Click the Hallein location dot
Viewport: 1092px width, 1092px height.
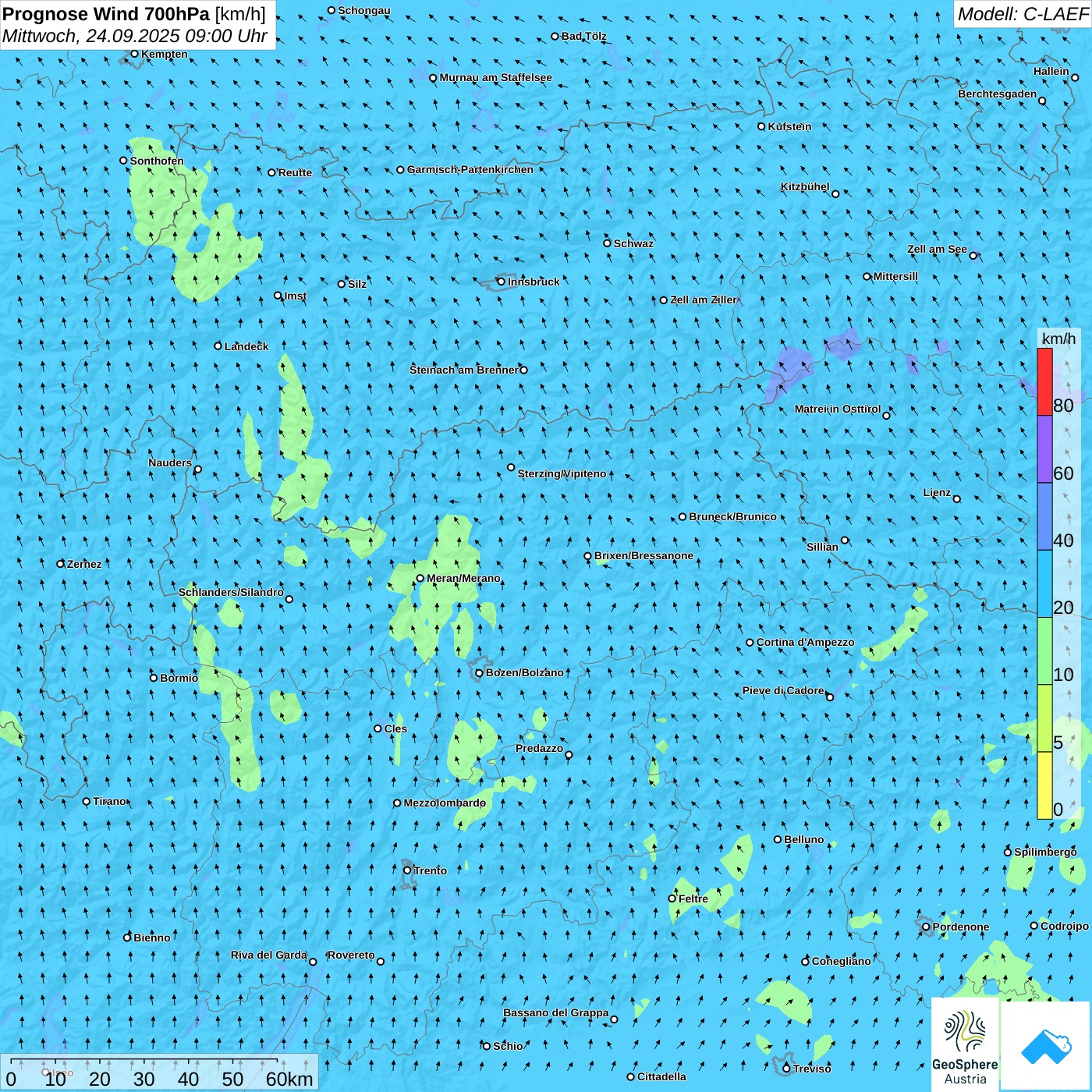point(1075,78)
